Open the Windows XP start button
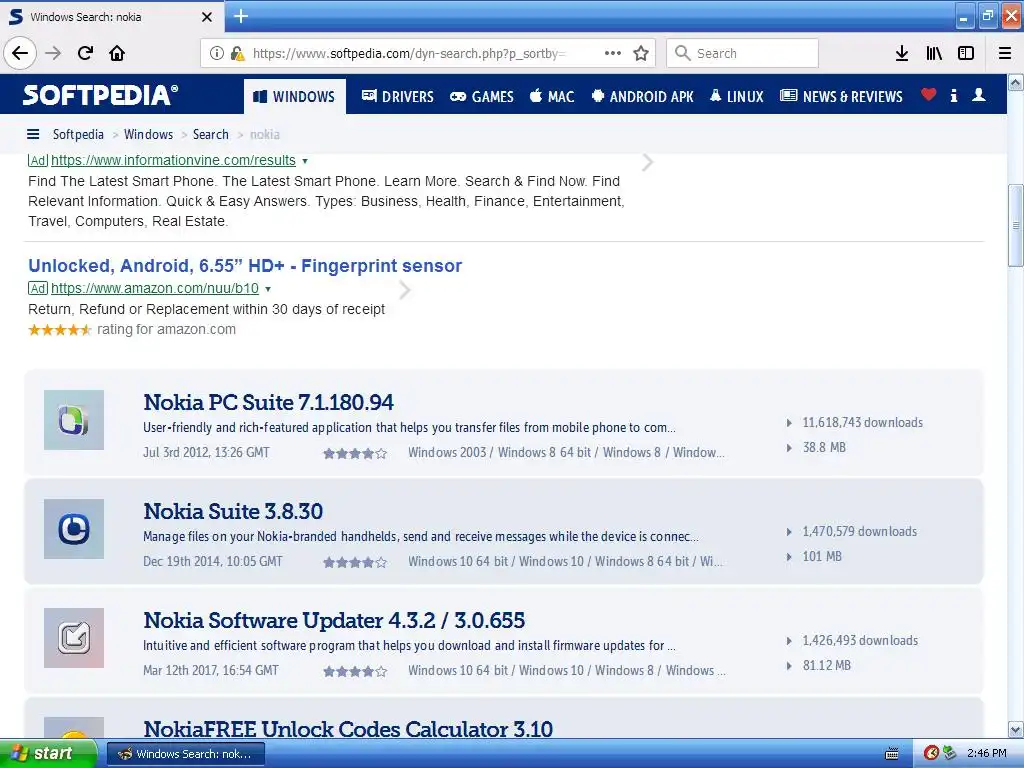 (48, 754)
